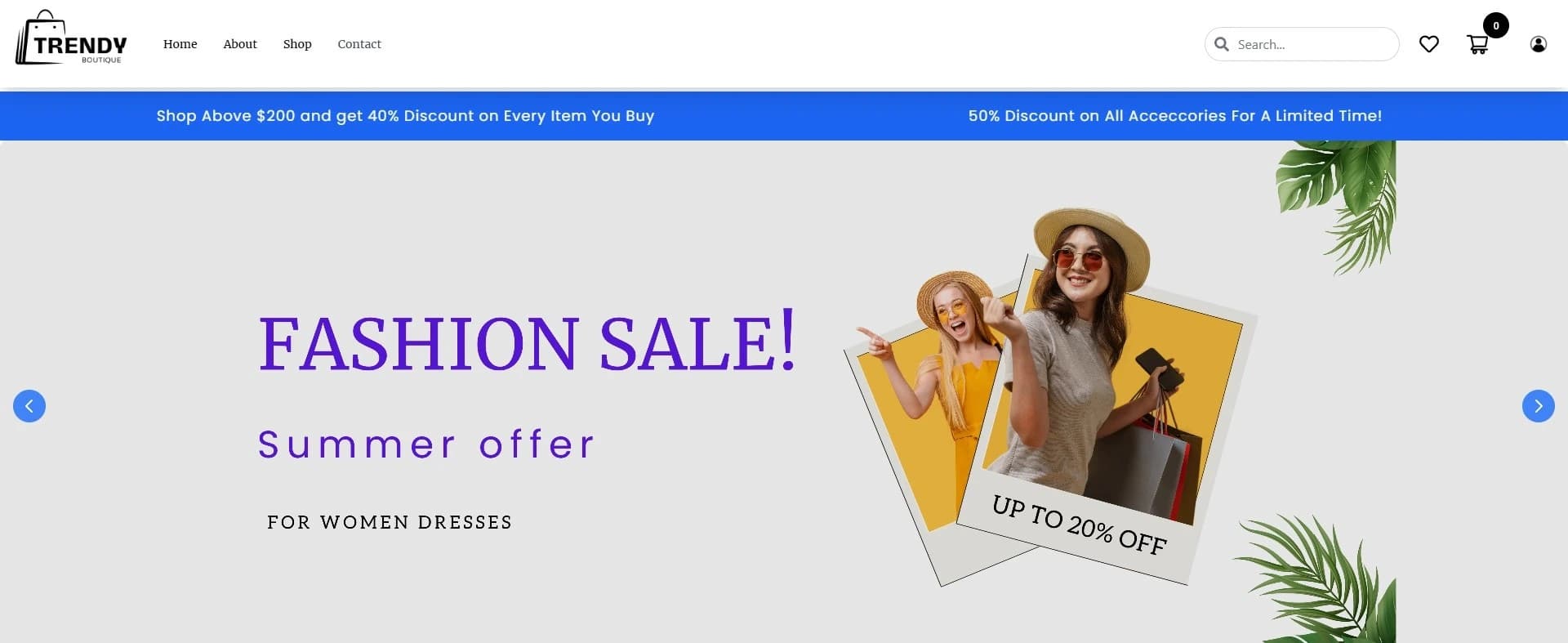Focus the Search input field
Image resolution: width=1568 pixels, height=643 pixels.
(x=1302, y=44)
